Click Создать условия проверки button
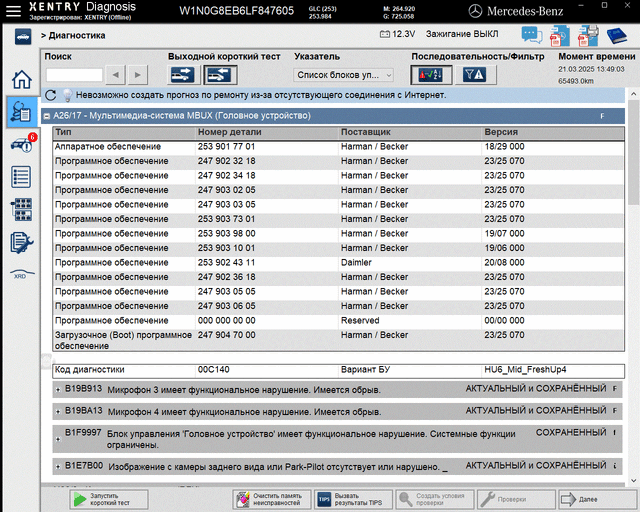 pyautogui.click(x=435, y=499)
